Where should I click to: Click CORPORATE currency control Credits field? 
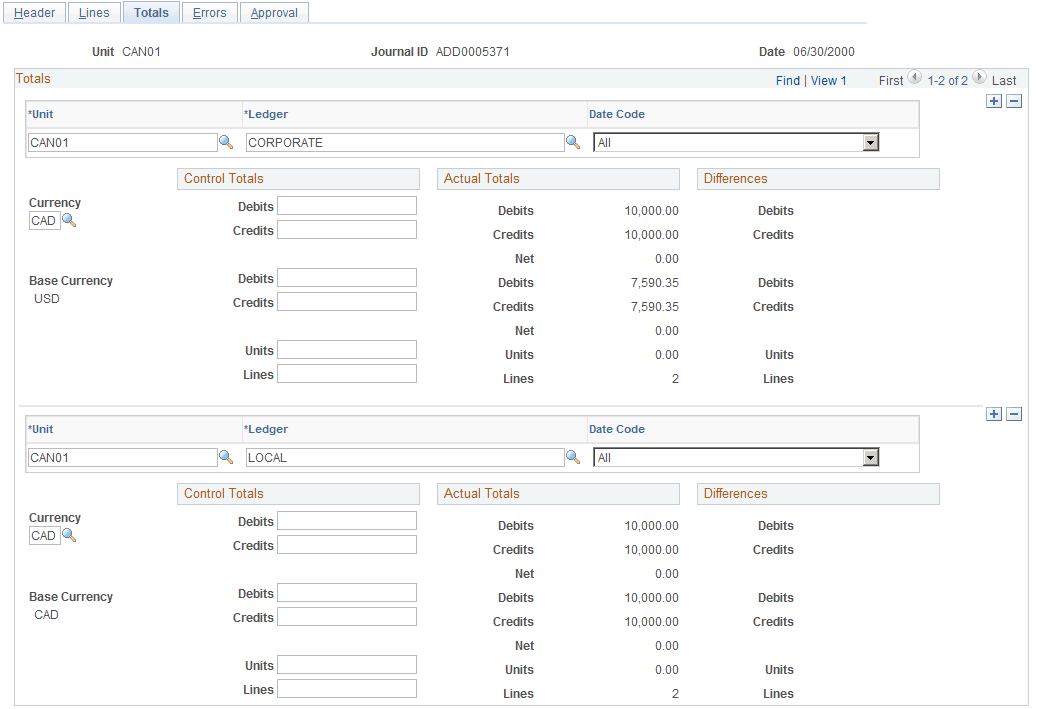347,229
